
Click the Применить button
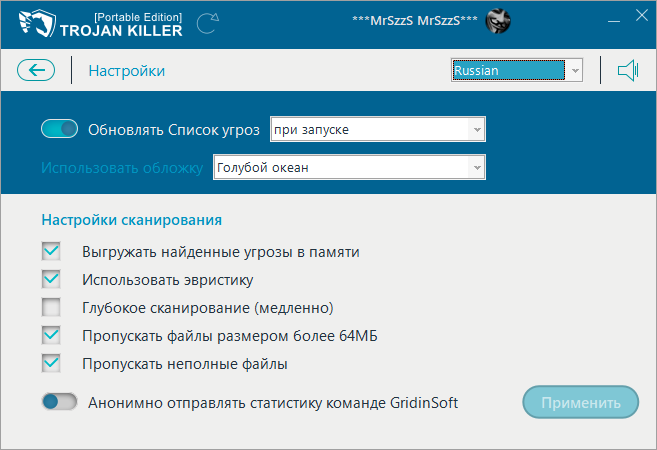580,403
